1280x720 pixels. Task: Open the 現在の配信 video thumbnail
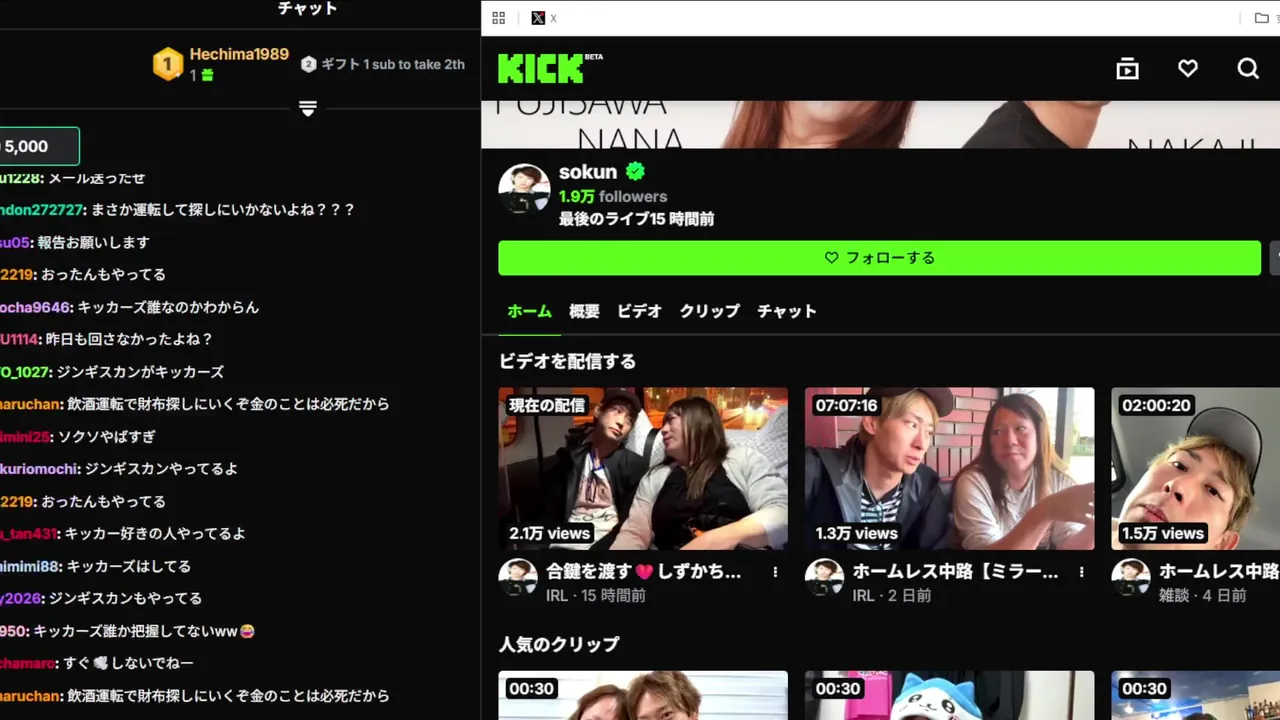point(643,469)
